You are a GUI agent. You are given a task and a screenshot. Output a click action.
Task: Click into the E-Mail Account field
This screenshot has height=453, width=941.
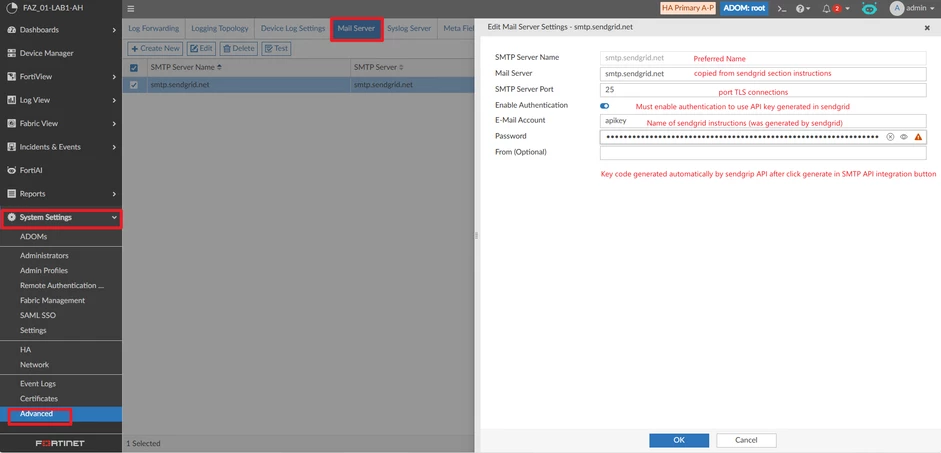[x=763, y=121]
